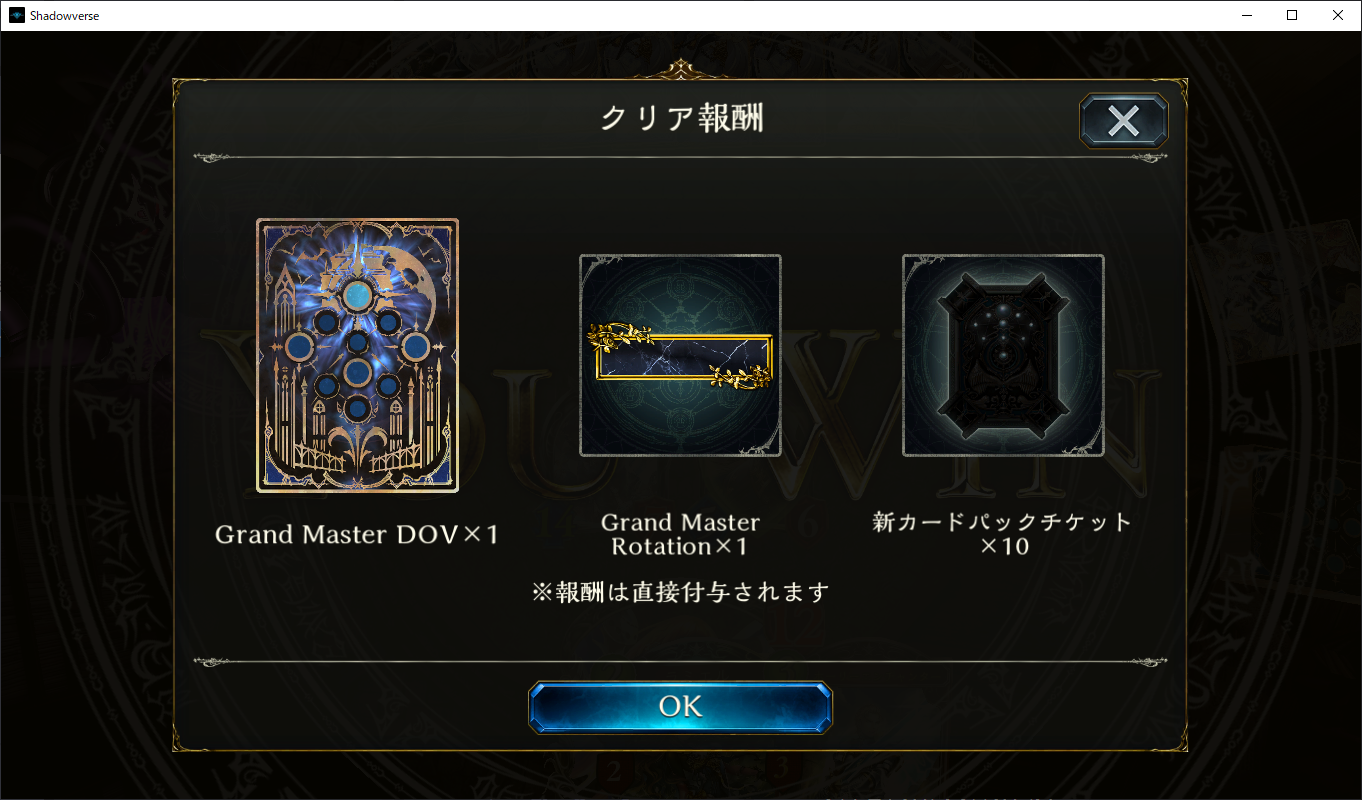Click the Grand Master DOV×1 label
Viewport: 1362px width, 800px height.
[357, 534]
